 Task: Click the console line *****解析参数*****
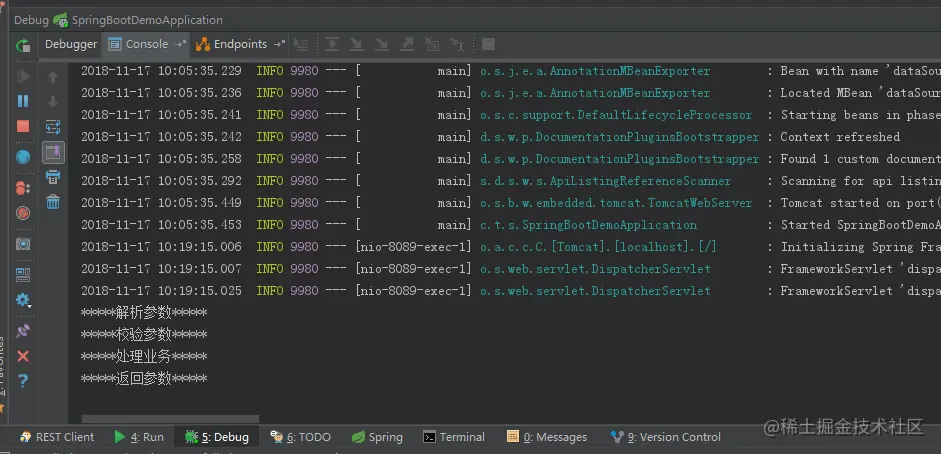pyautogui.click(x=144, y=312)
